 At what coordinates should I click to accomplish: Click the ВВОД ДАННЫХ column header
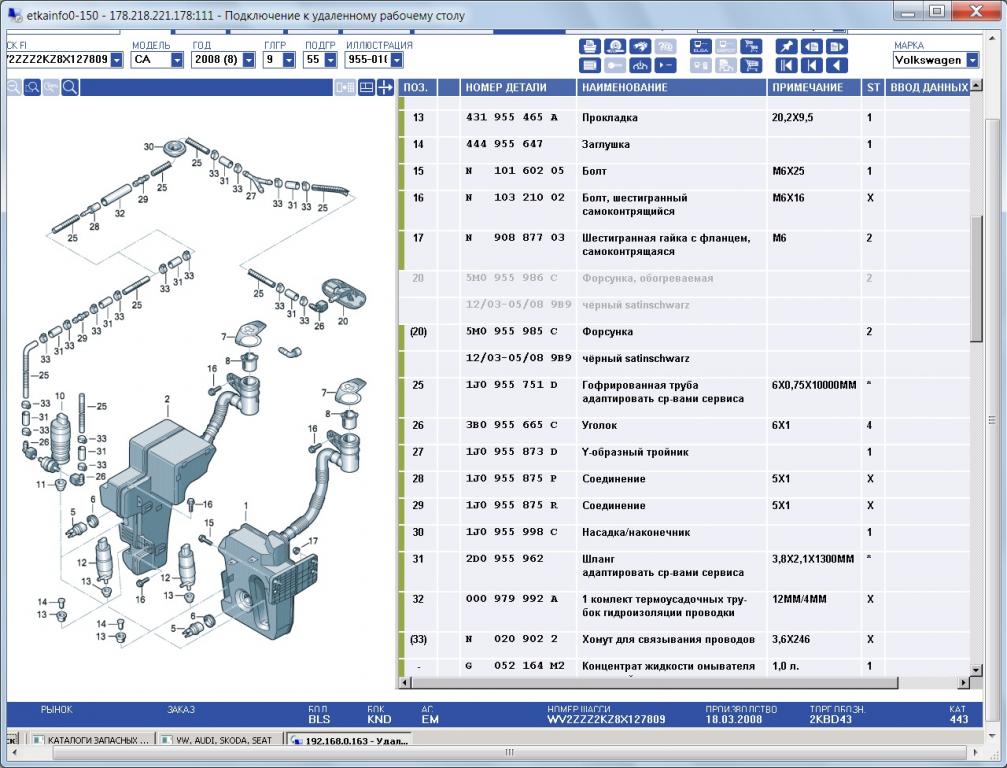pos(927,87)
